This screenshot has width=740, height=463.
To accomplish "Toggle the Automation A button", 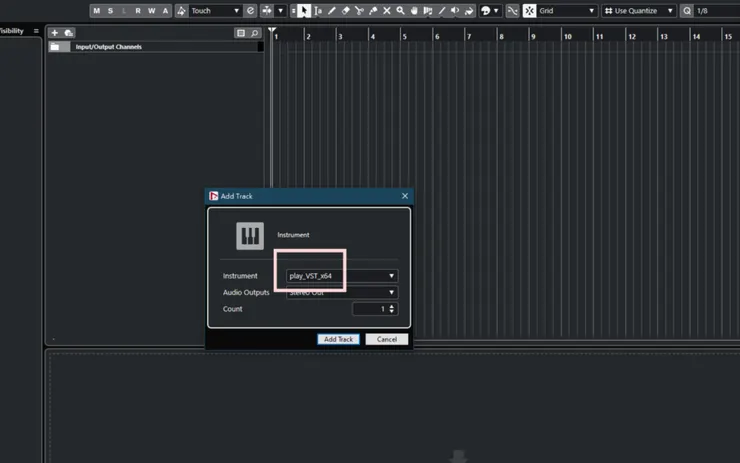I will [165, 10].
